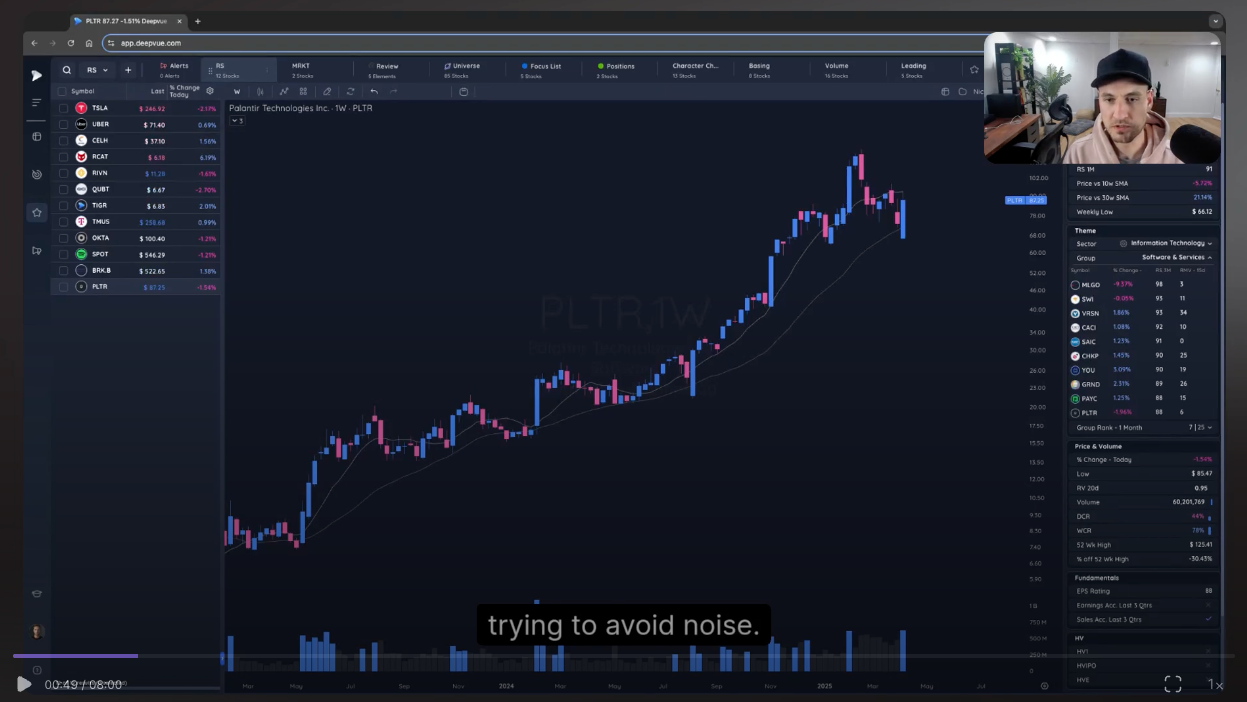Click the plus icon to add a symbol
This screenshot has width=1247, height=702.
point(128,69)
